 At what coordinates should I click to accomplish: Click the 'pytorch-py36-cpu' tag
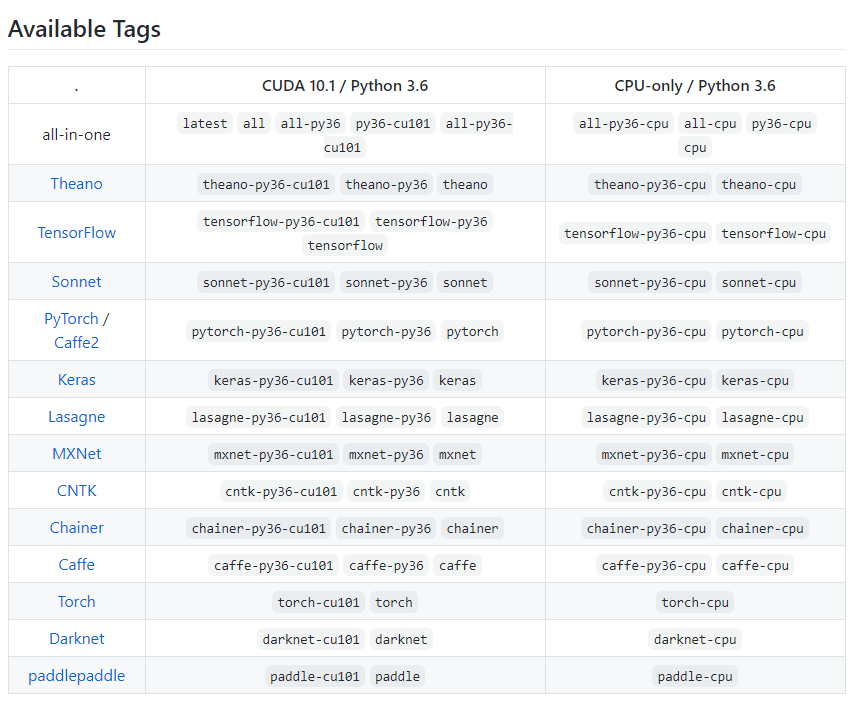click(646, 331)
